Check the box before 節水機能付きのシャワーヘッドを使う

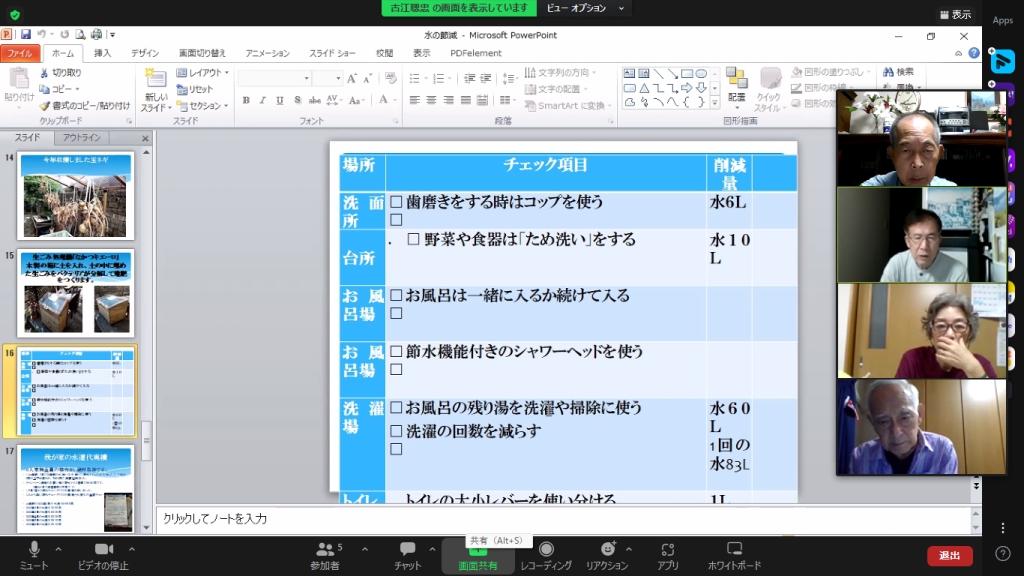pos(396,351)
